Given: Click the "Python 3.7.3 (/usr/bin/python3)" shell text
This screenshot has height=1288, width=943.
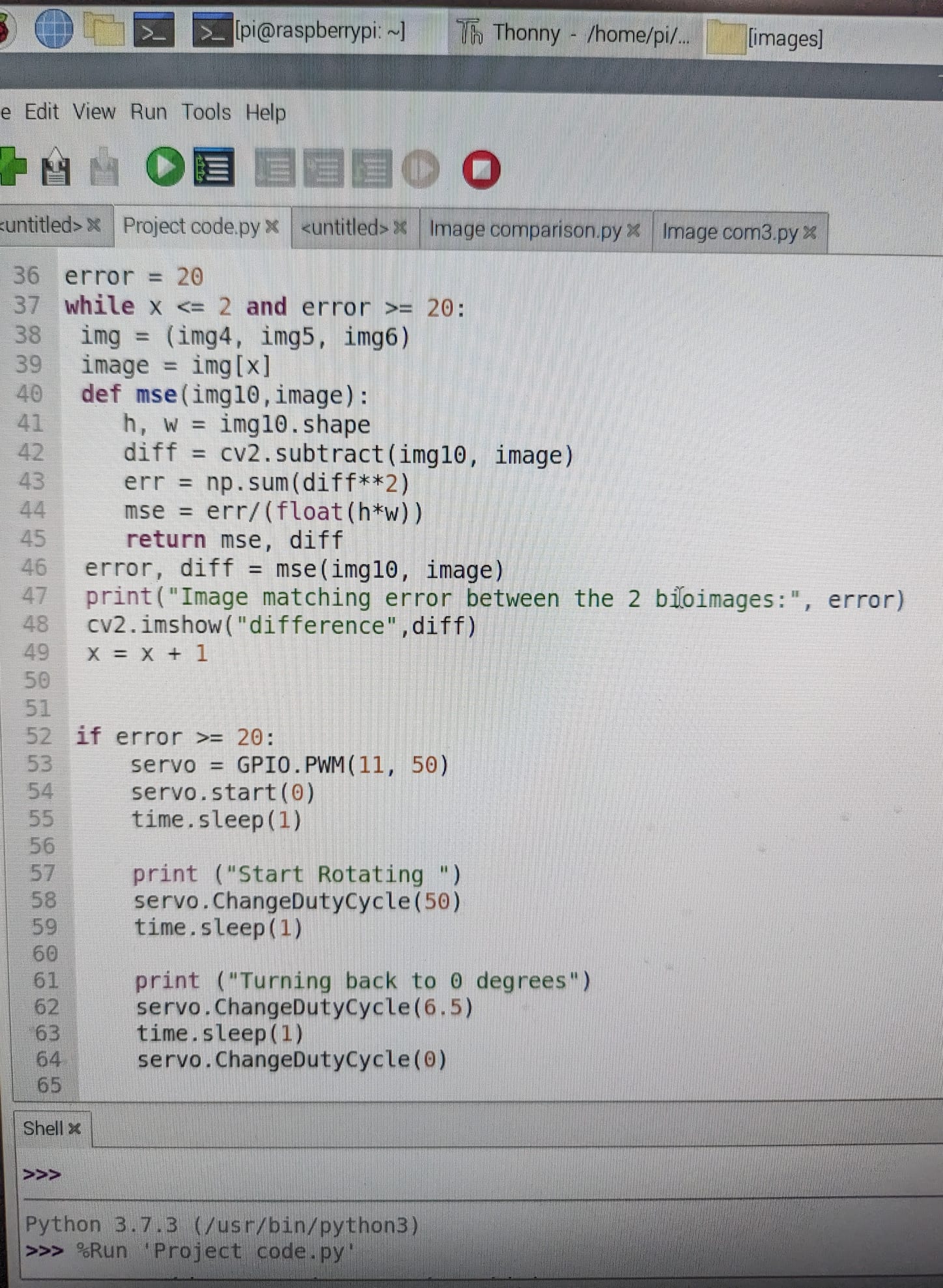Looking at the screenshot, I should [221, 1224].
